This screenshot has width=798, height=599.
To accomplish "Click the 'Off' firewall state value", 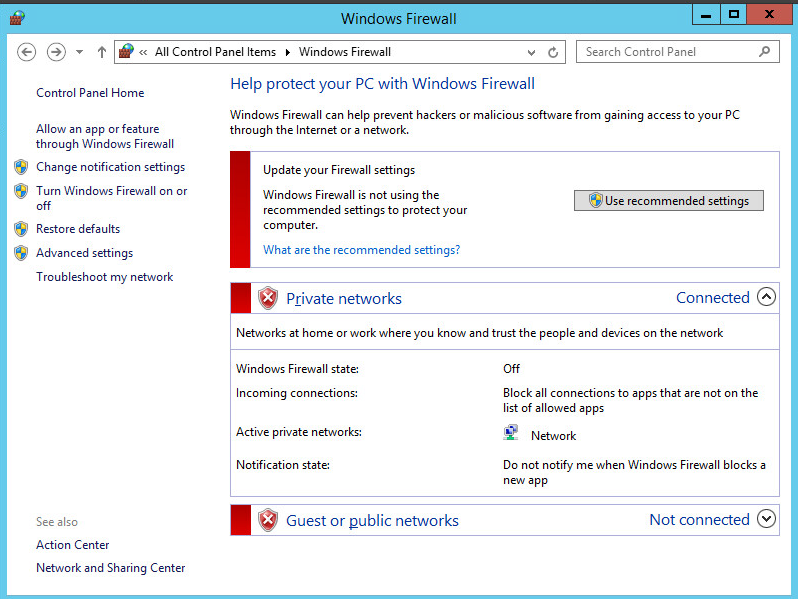I will (x=511, y=369).
